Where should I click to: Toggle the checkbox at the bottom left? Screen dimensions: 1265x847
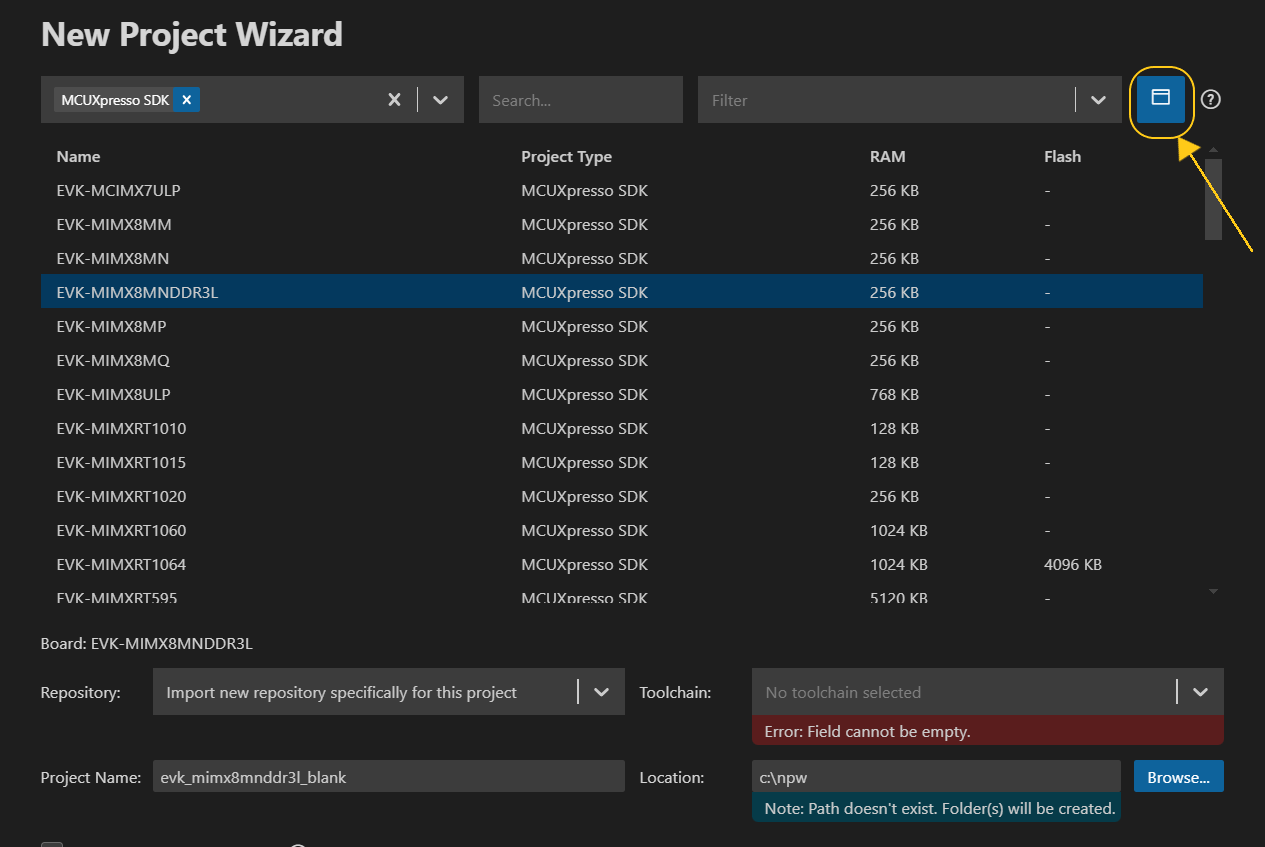[x=51, y=843]
